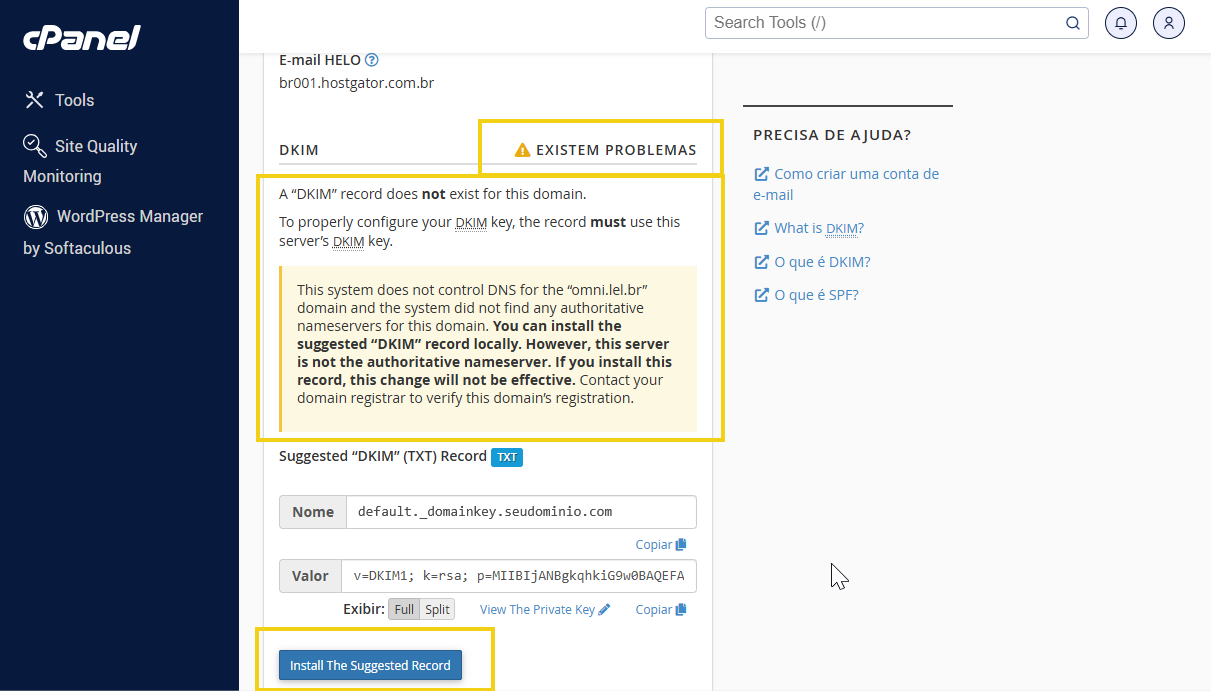Open Site Quality Monitoring

coord(80,160)
